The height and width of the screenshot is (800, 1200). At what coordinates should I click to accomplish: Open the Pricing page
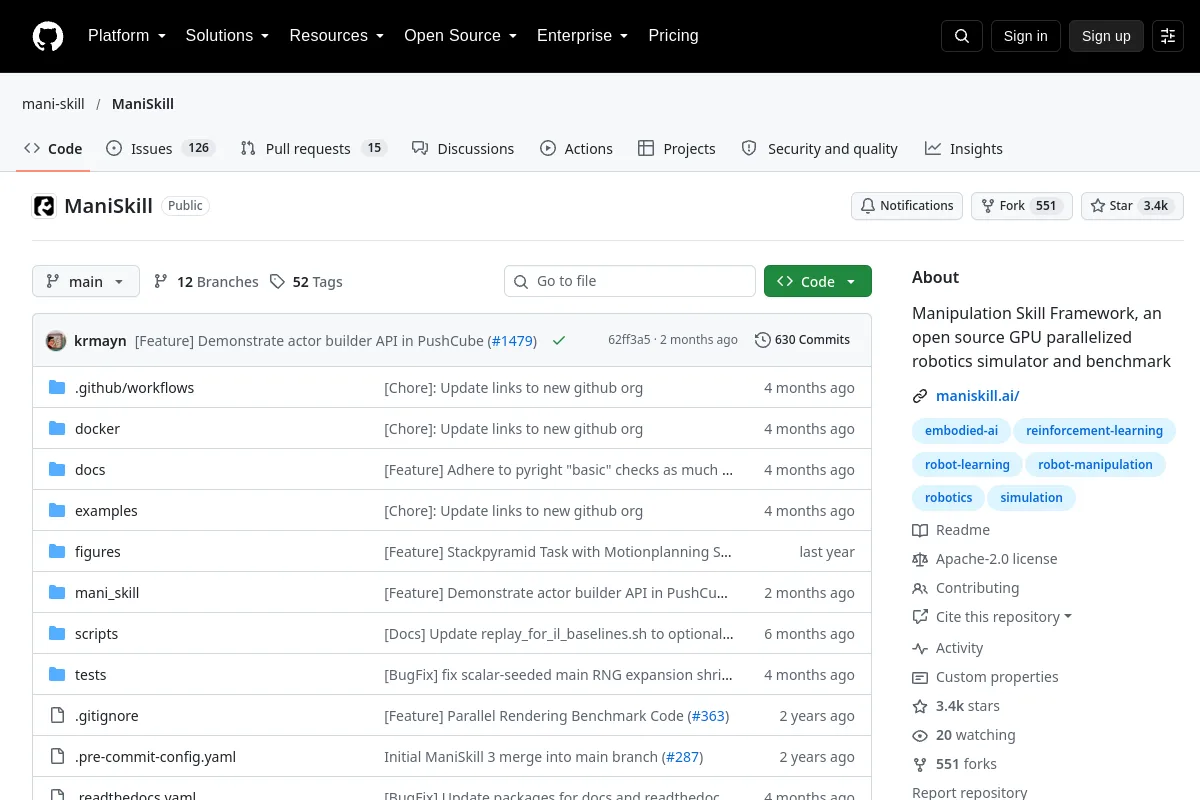[673, 36]
